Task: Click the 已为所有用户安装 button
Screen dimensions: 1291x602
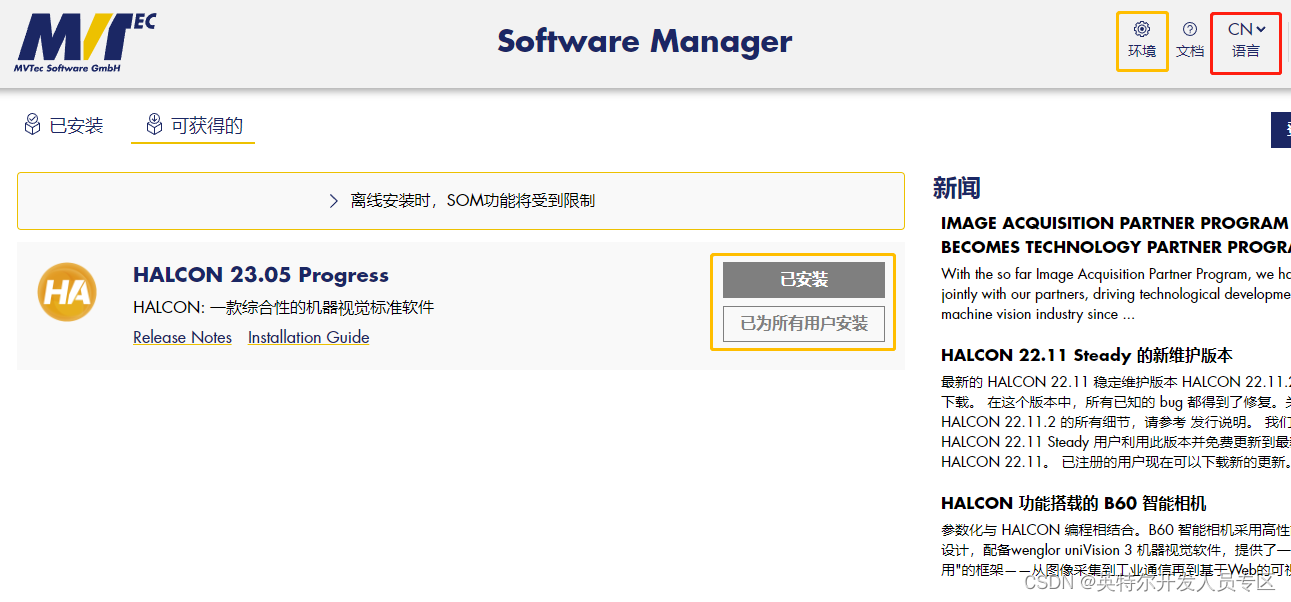Action: [803, 323]
